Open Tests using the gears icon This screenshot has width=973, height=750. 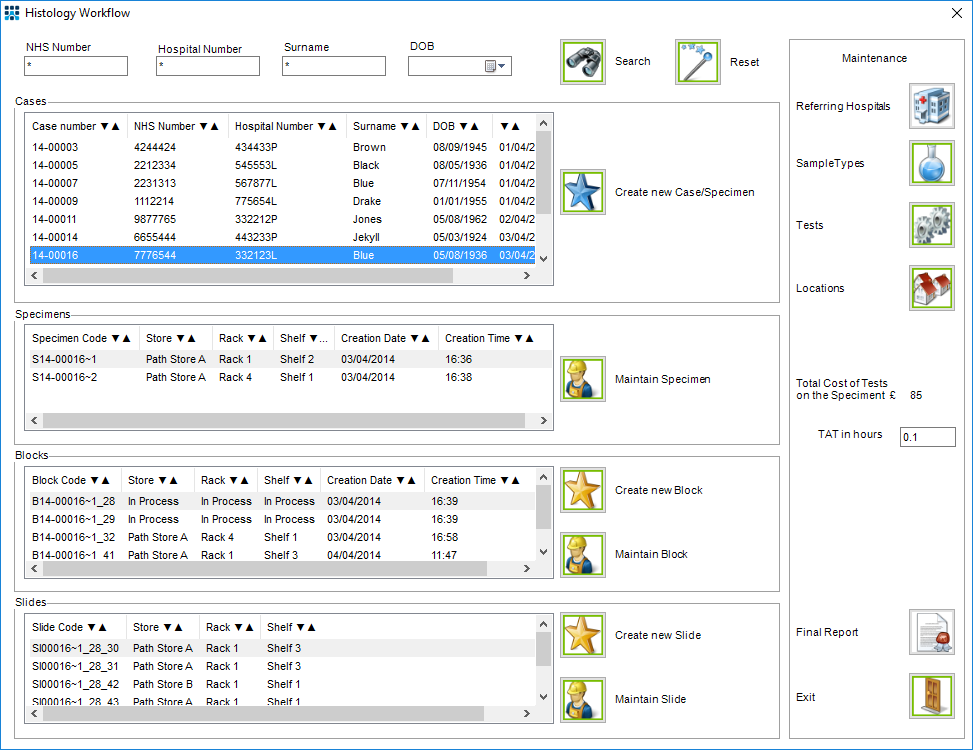tap(931, 225)
